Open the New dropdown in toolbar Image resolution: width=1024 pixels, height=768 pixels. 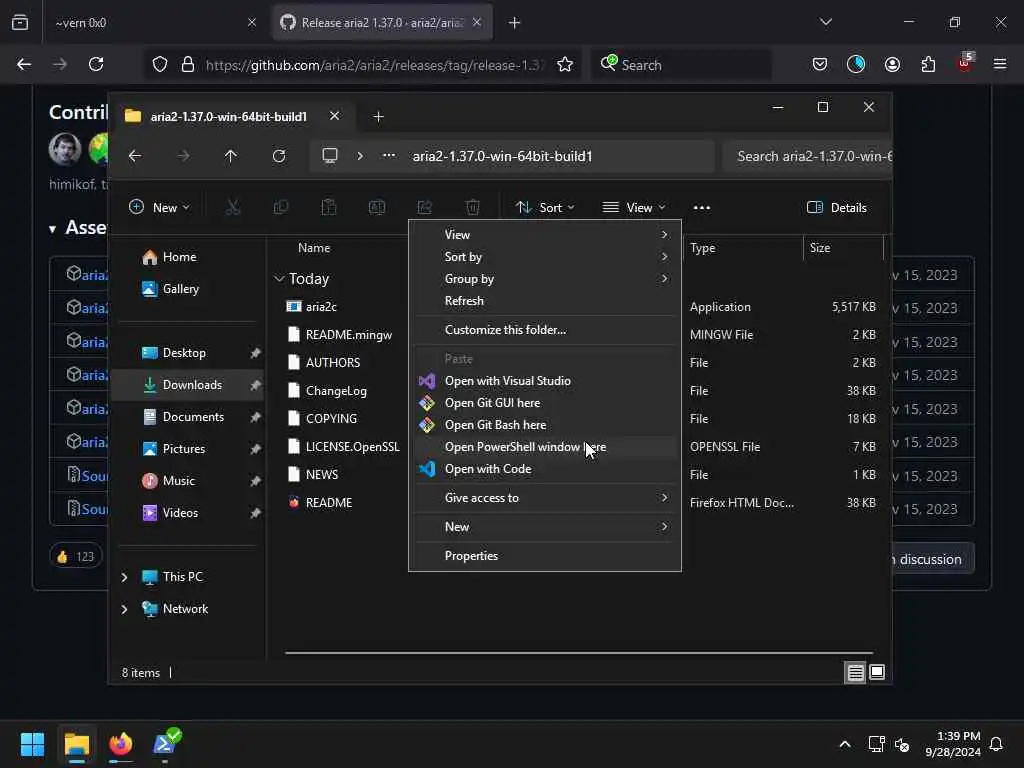[x=159, y=208]
